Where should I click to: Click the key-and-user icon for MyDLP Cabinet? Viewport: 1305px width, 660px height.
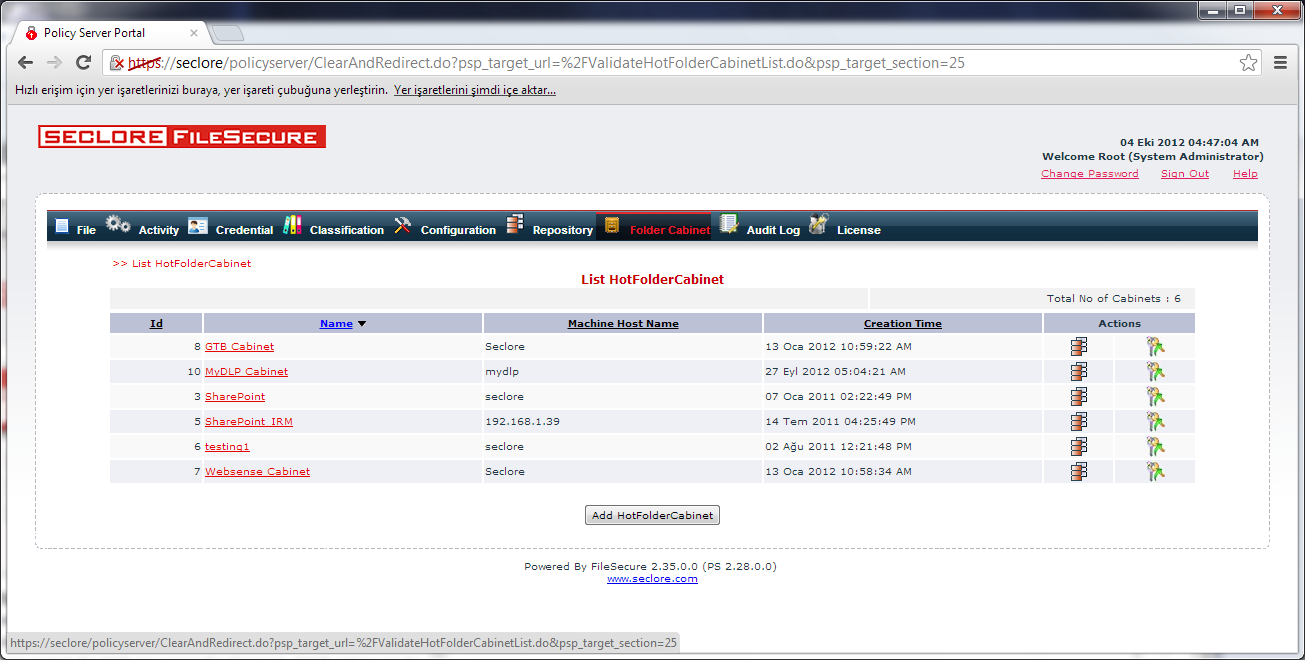point(1155,372)
